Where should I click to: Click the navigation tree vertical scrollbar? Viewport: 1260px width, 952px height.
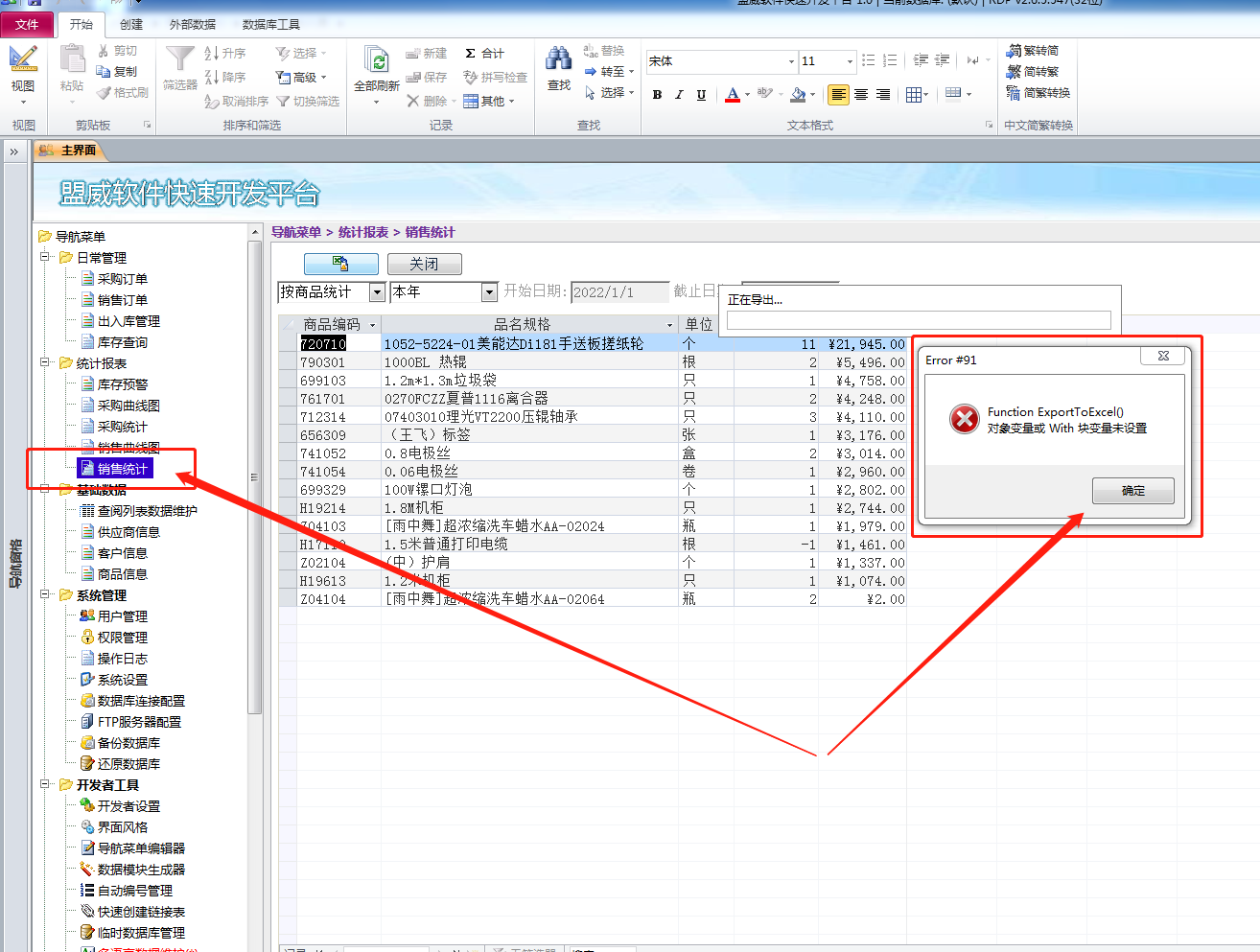tap(254, 476)
